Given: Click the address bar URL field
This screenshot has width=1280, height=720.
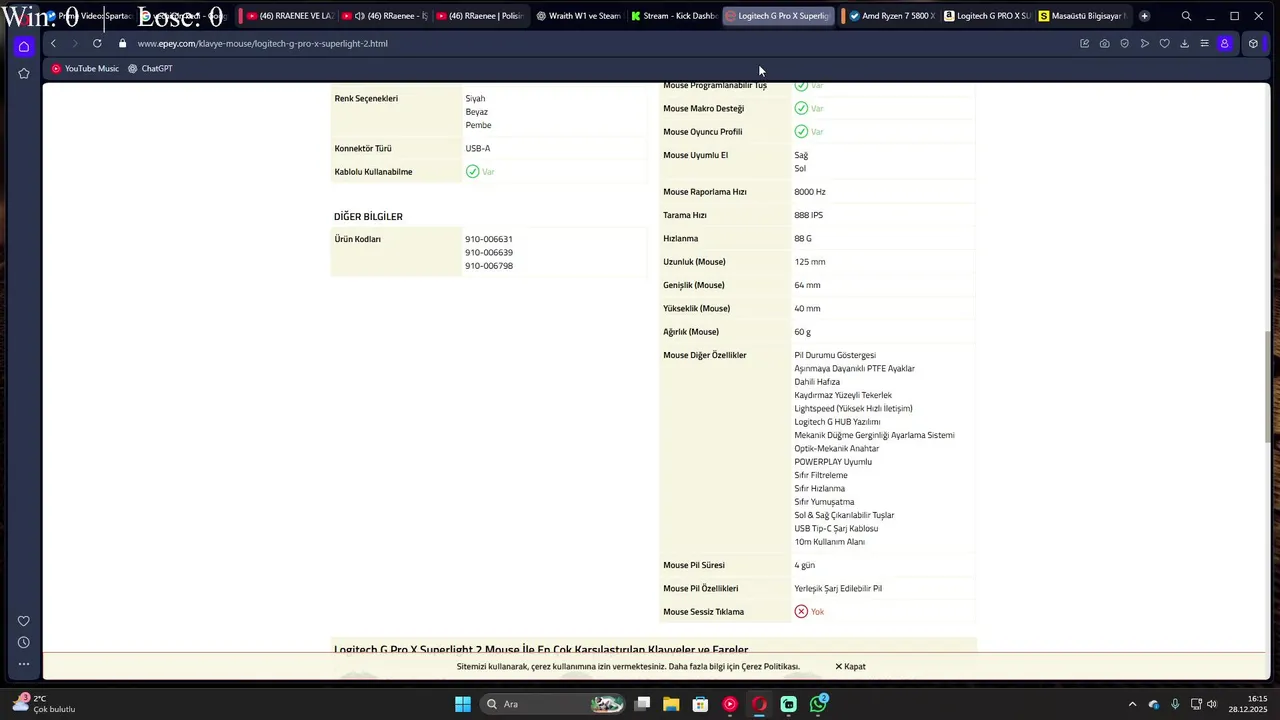Looking at the screenshot, I should click(600, 44).
